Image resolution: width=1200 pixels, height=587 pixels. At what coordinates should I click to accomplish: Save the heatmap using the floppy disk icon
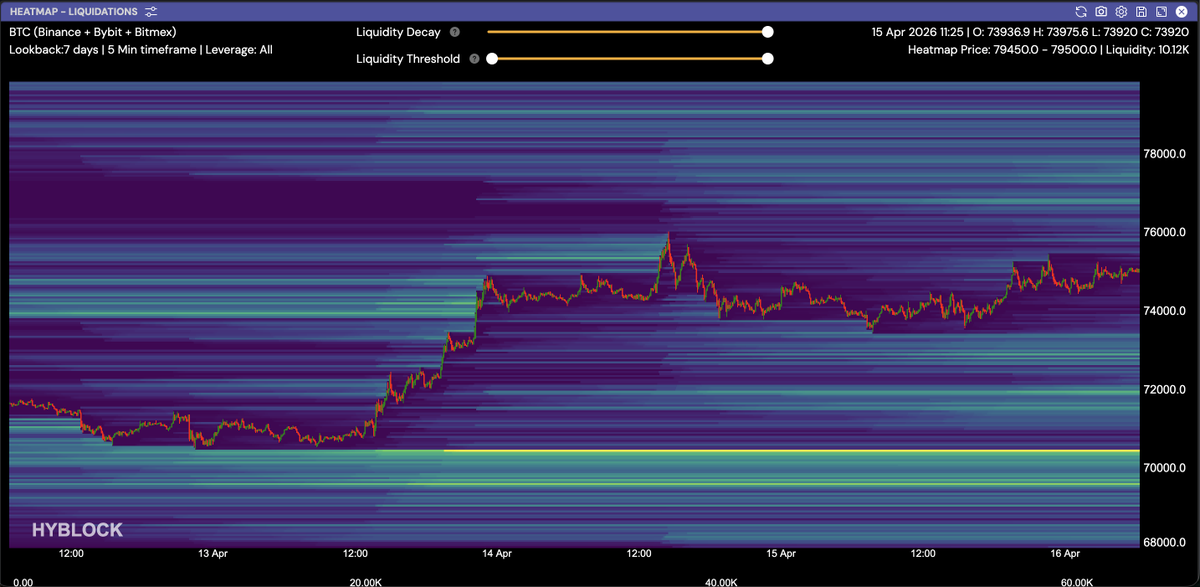click(x=1141, y=11)
